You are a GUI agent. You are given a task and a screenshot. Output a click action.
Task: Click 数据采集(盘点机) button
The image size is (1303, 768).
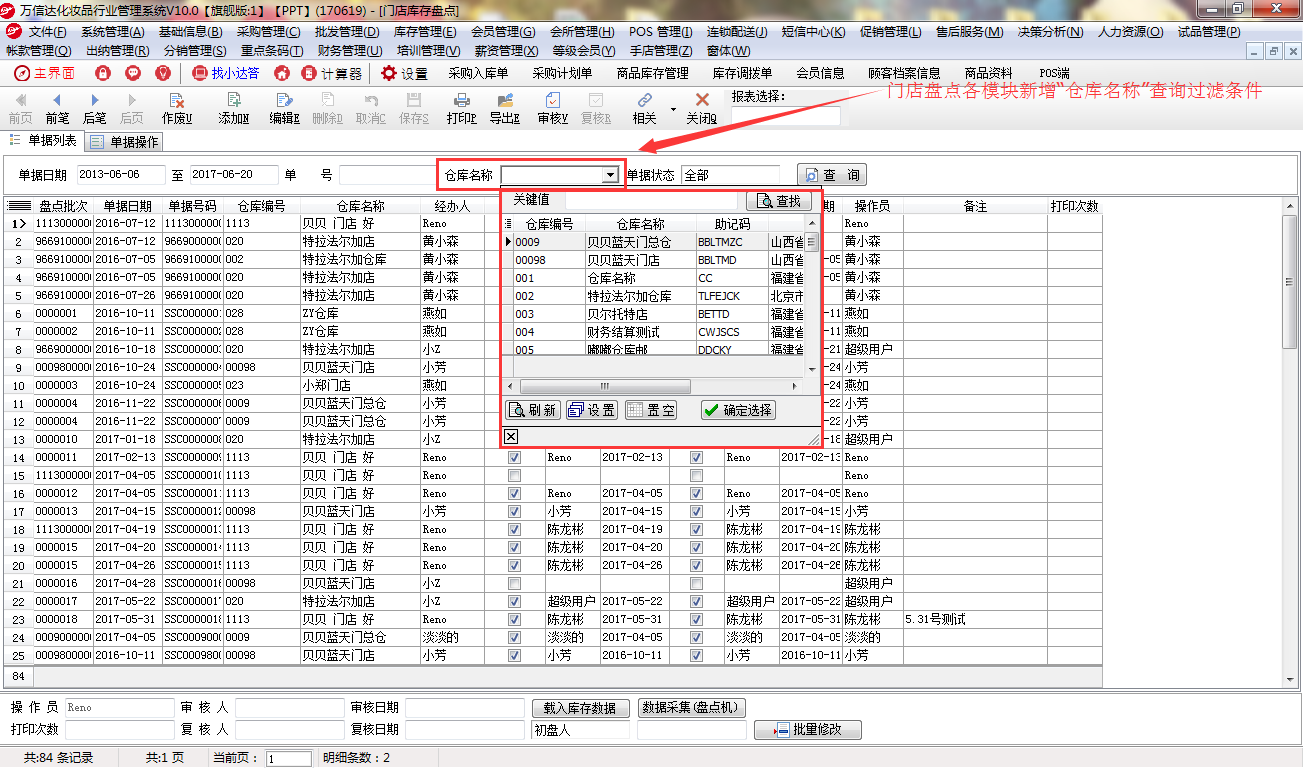(691, 708)
